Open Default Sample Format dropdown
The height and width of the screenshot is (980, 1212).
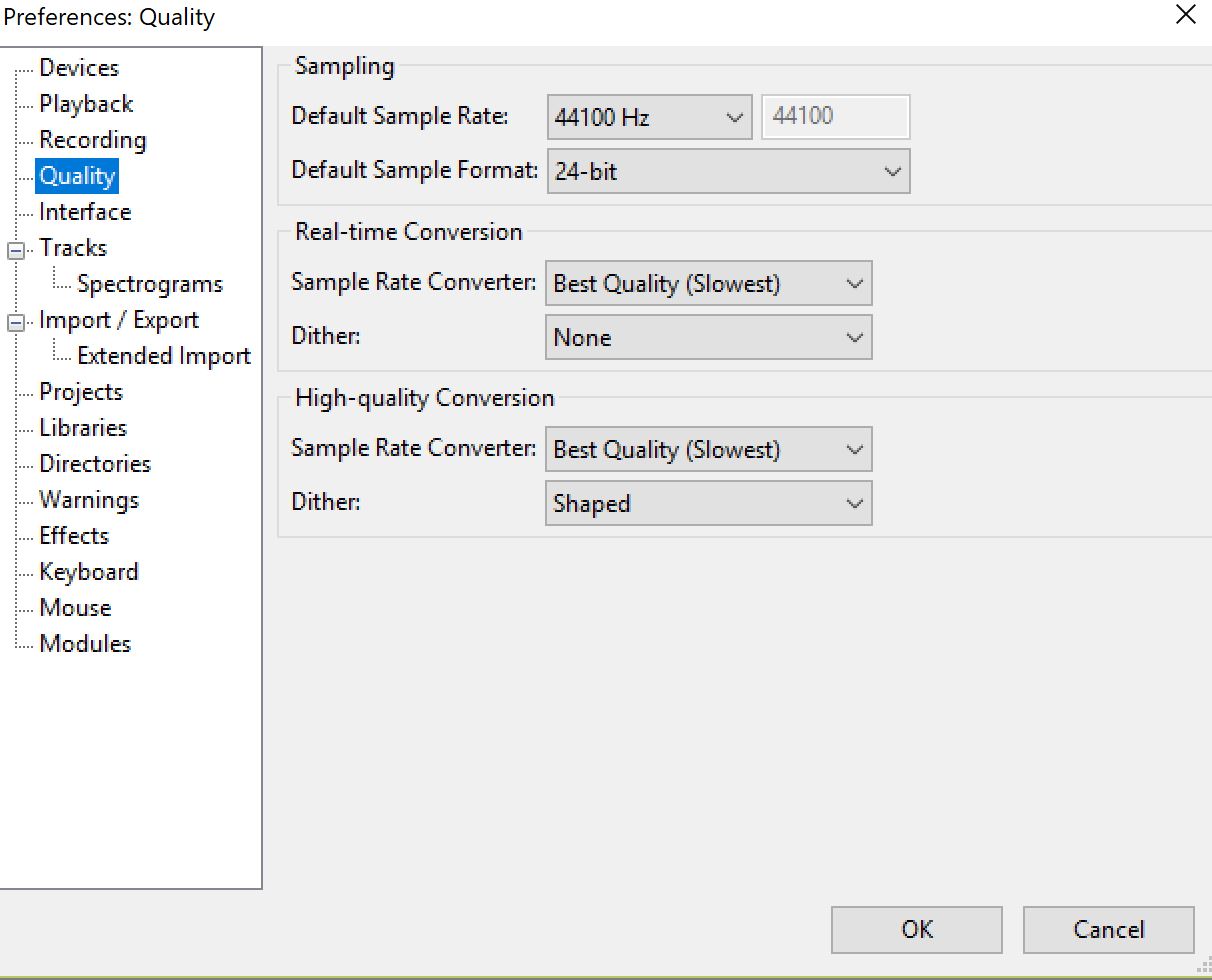point(728,171)
